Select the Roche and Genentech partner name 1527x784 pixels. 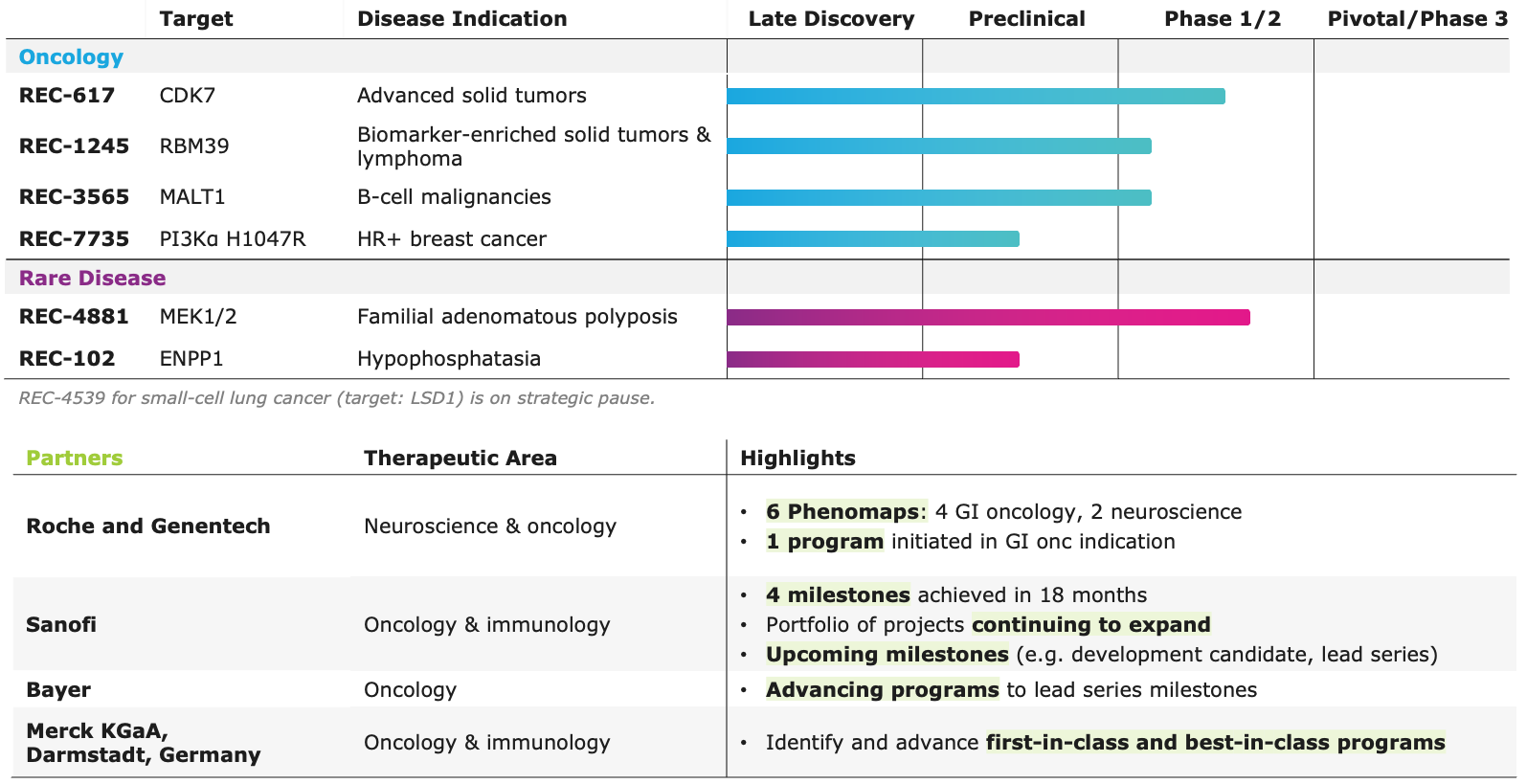[148, 526]
